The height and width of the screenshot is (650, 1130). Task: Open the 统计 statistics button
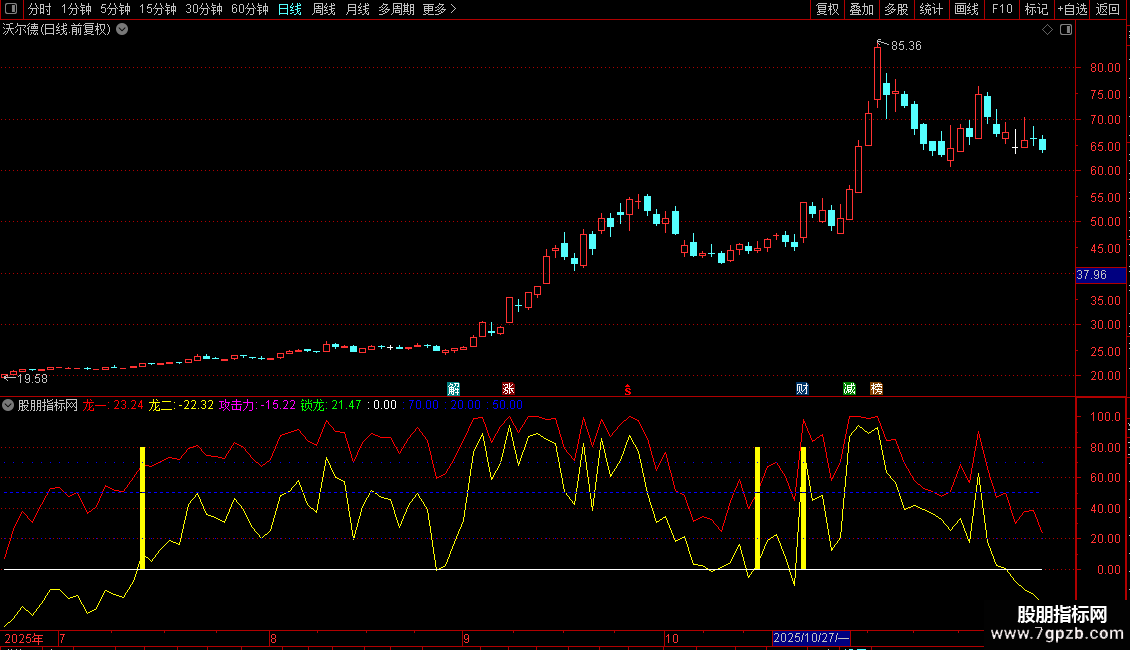click(931, 9)
